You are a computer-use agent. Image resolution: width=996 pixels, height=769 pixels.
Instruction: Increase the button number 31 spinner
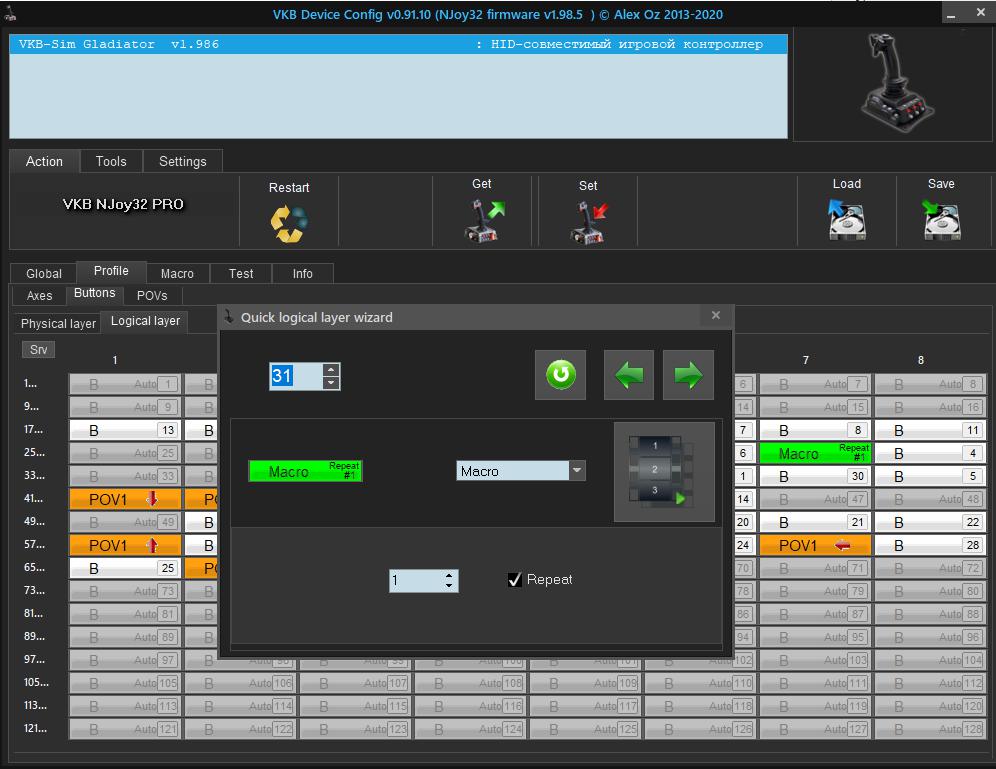(331, 369)
